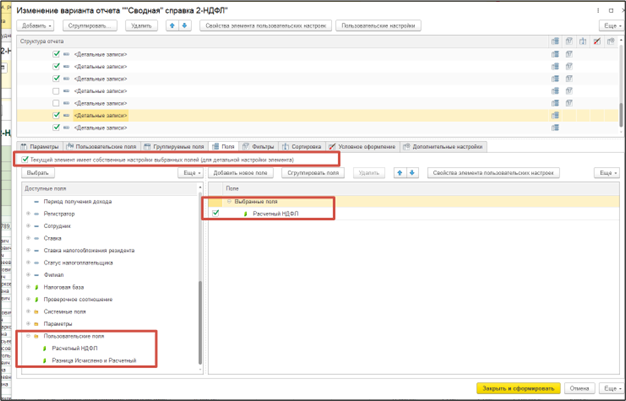Expand Статус налогоплательщика node
This screenshot has width=626, height=401.
(28, 263)
